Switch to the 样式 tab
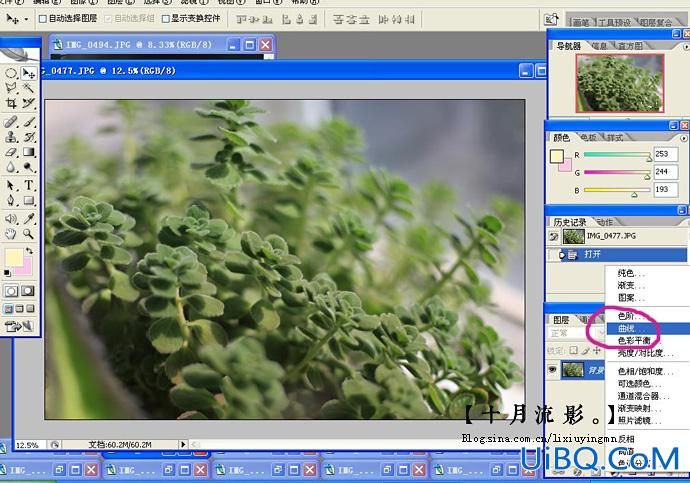Viewport: 690px width, 483px height. pos(615,138)
